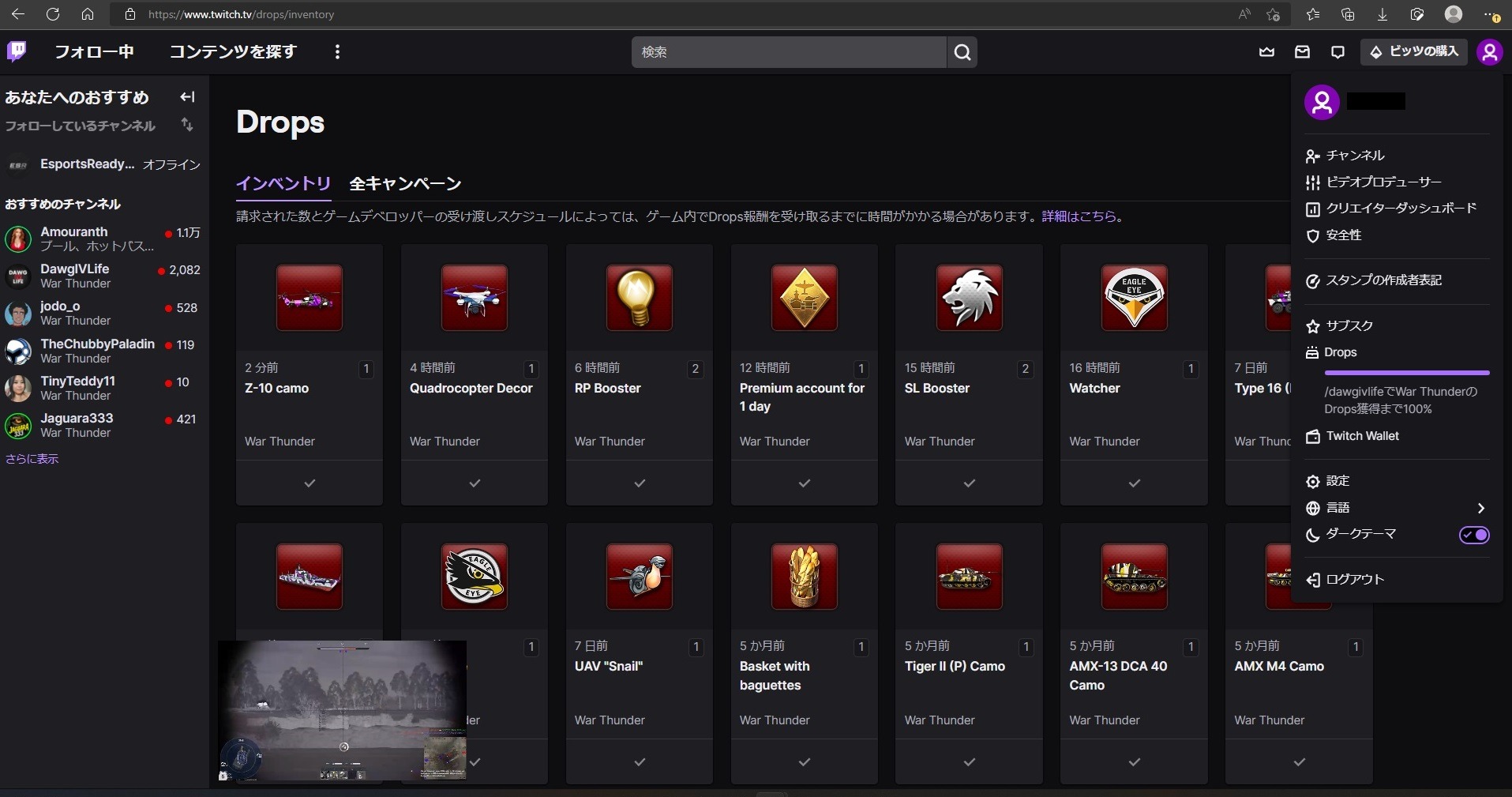Click the Z-10 camo helicopter image
This screenshot has width=1512, height=797.
point(310,298)
